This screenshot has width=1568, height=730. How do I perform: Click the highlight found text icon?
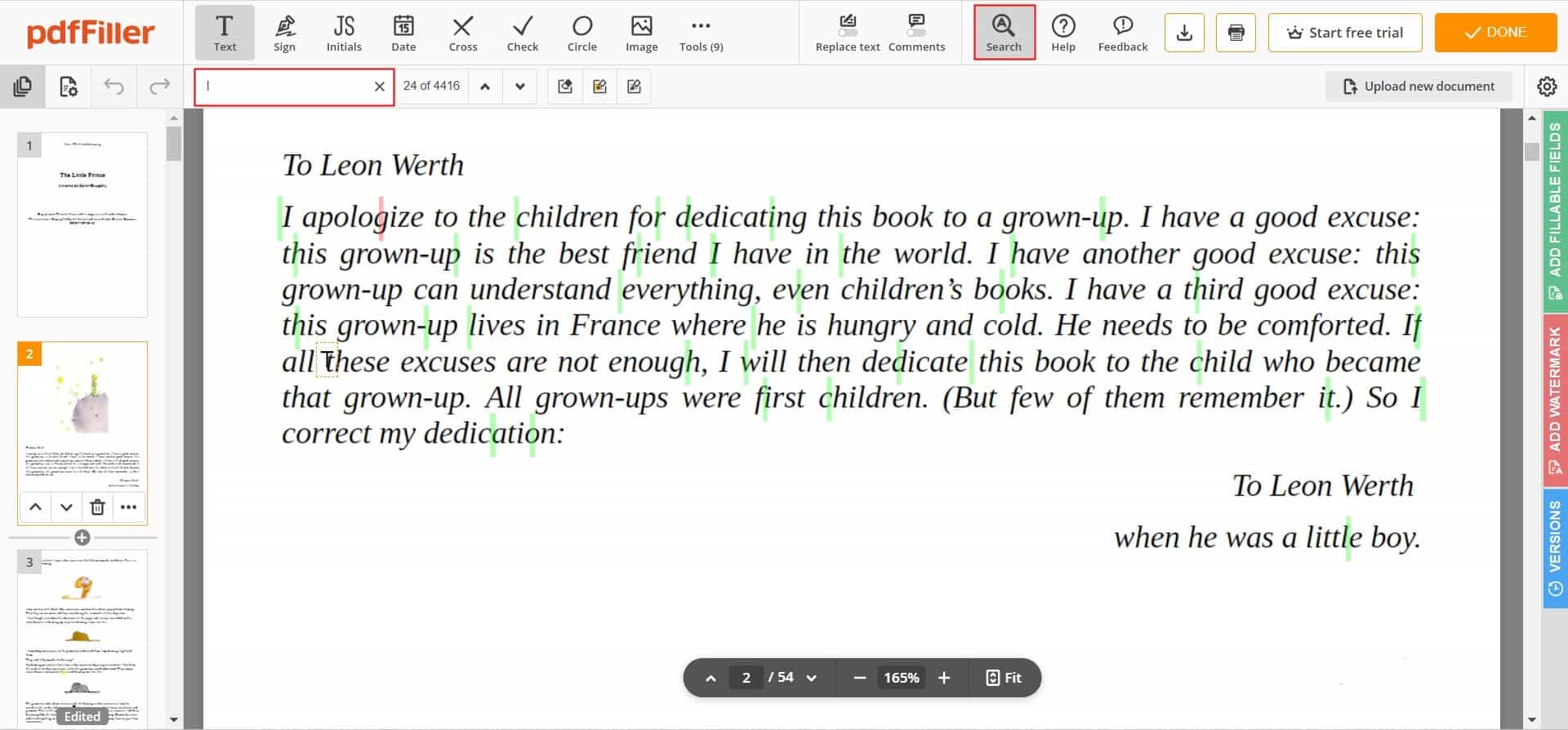(599, 87)
